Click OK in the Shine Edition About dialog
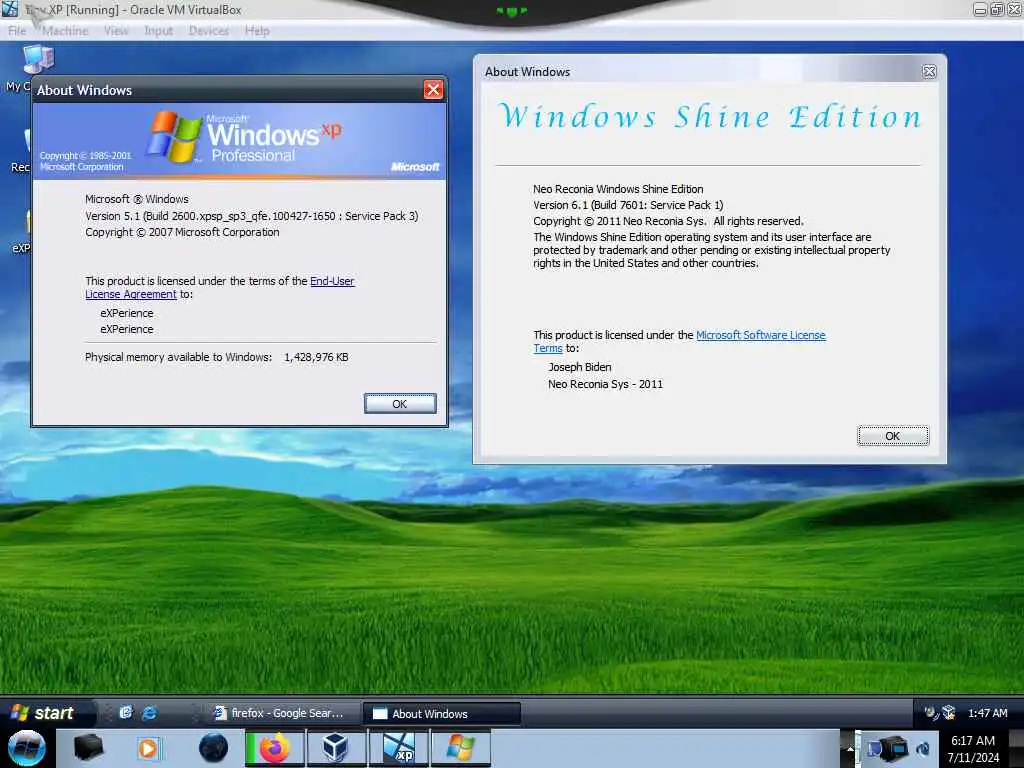Screen dimensions: 1024x768 pos(893,436)
